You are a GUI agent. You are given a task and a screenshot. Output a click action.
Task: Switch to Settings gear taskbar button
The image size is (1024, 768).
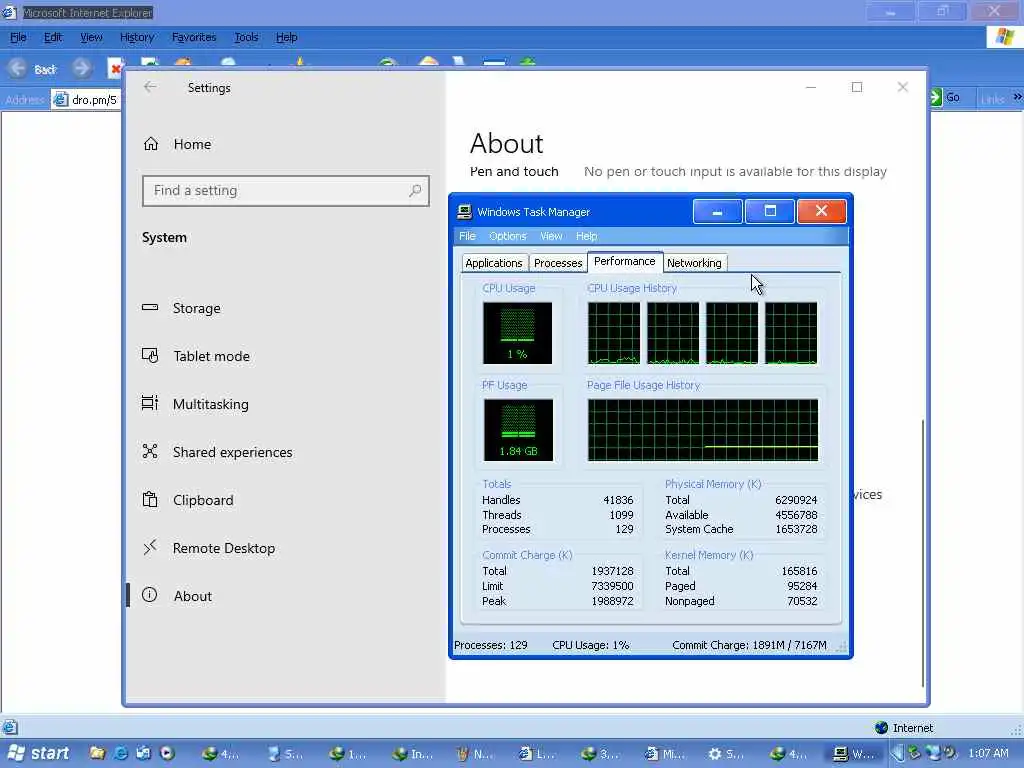click(x=728, y=754)
